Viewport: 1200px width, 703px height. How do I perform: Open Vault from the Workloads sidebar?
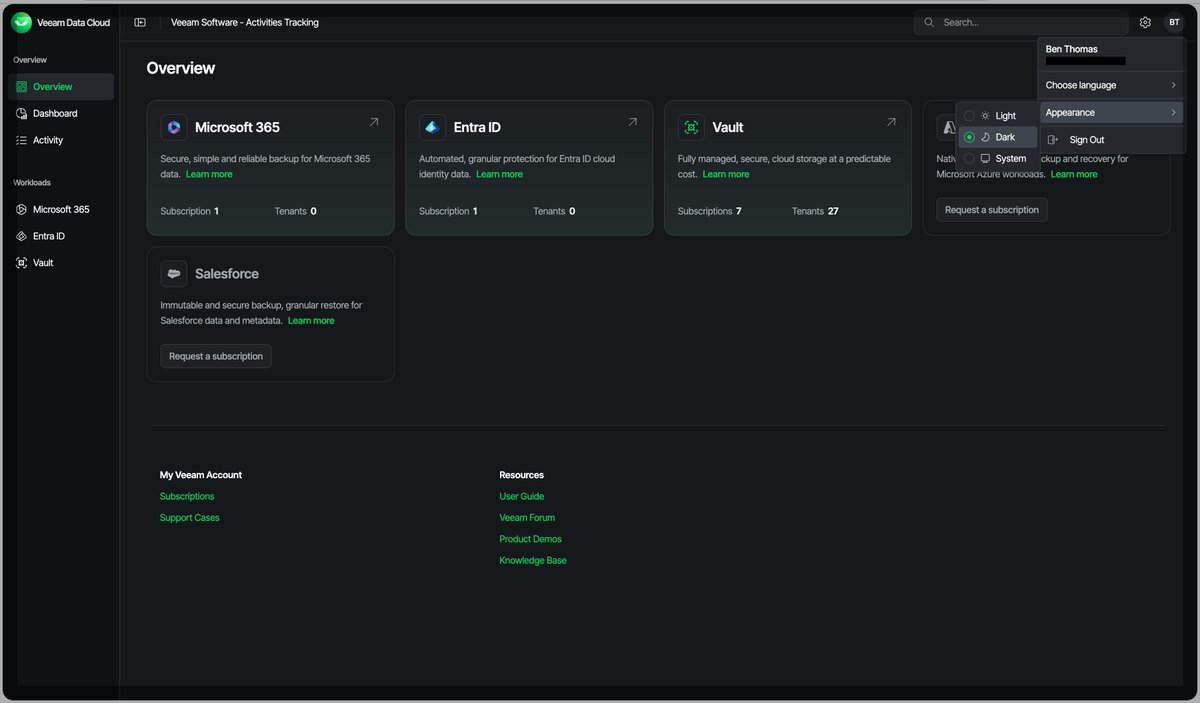coord(41,262)
